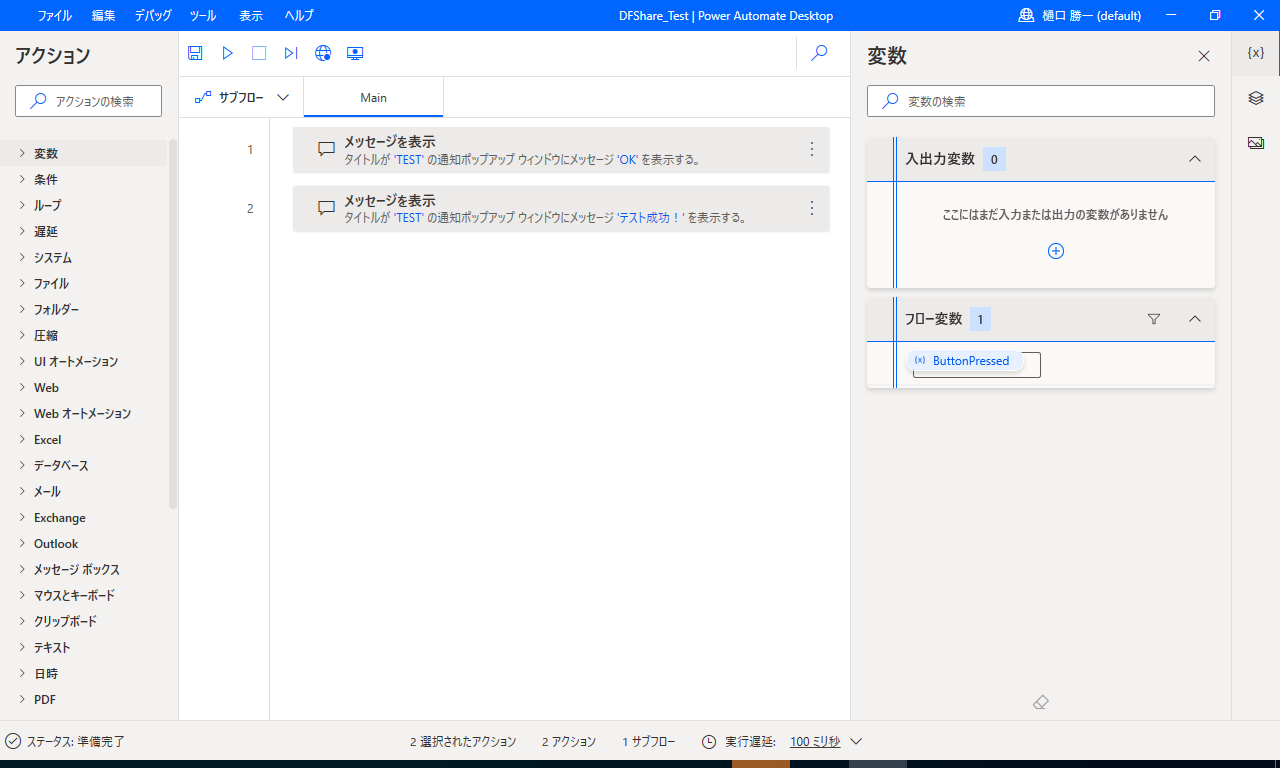Open the images pane icon
1280x768 pixels.
click(x=1256, y=143)
